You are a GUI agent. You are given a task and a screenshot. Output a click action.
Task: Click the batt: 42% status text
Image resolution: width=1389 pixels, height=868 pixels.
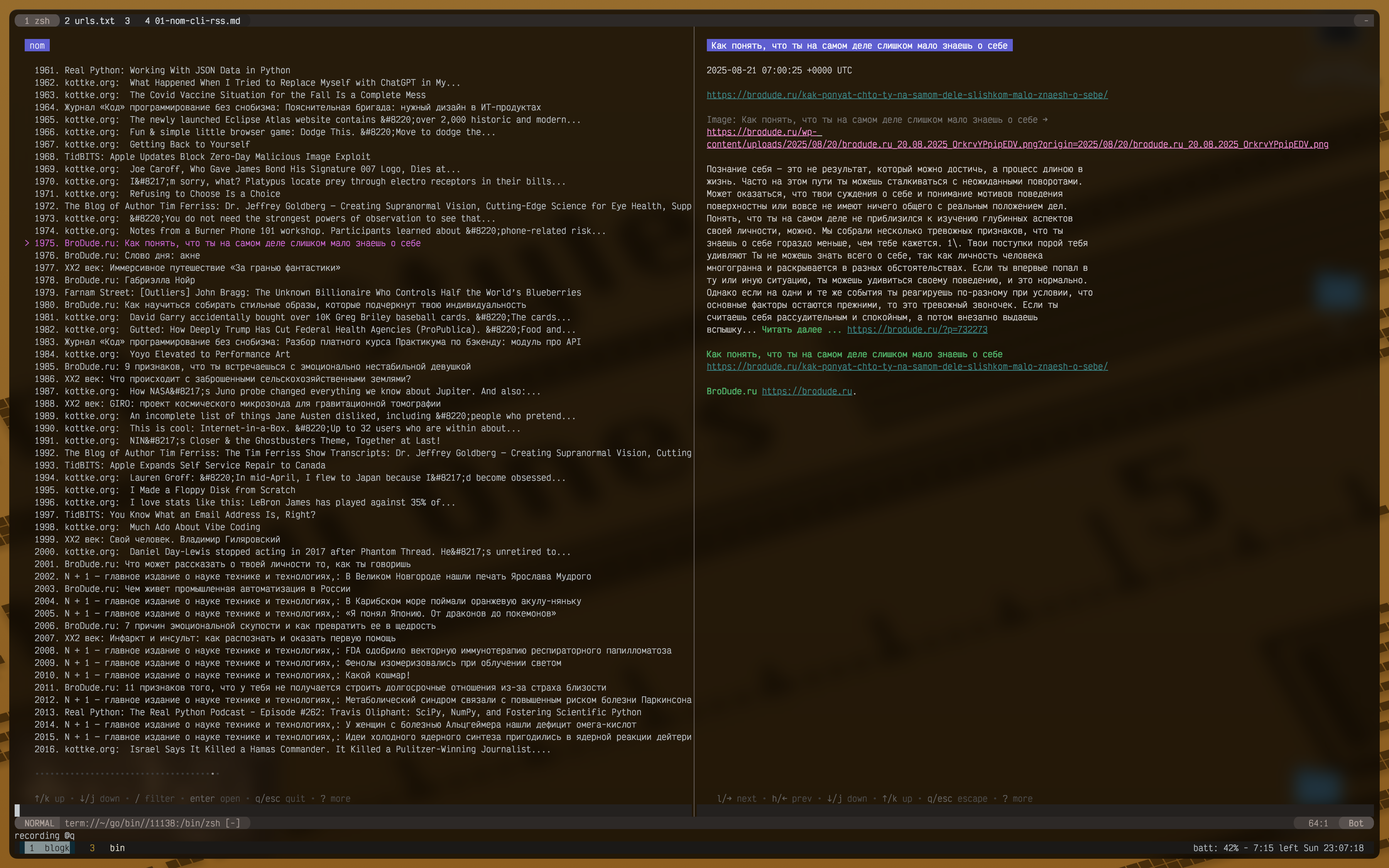pos(1216,848)
